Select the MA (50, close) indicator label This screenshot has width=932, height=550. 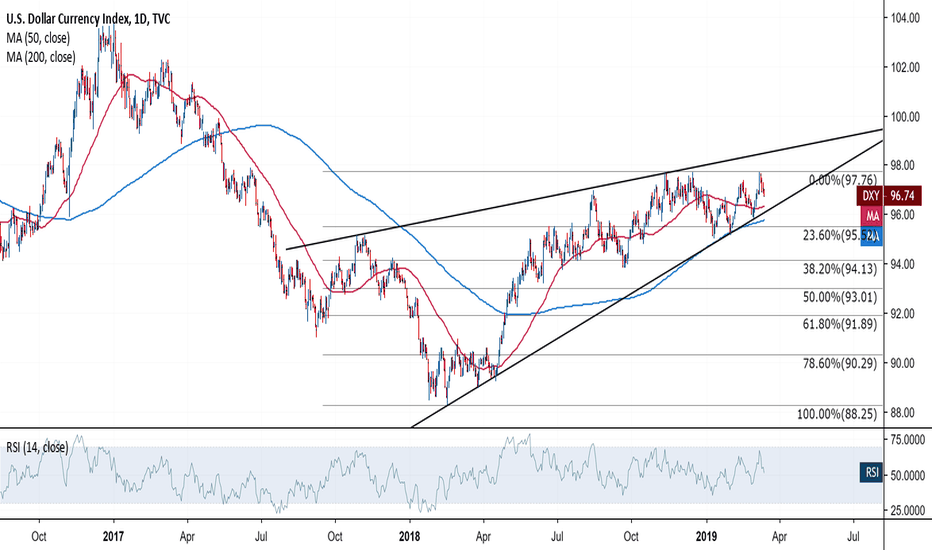pos(38,38)
